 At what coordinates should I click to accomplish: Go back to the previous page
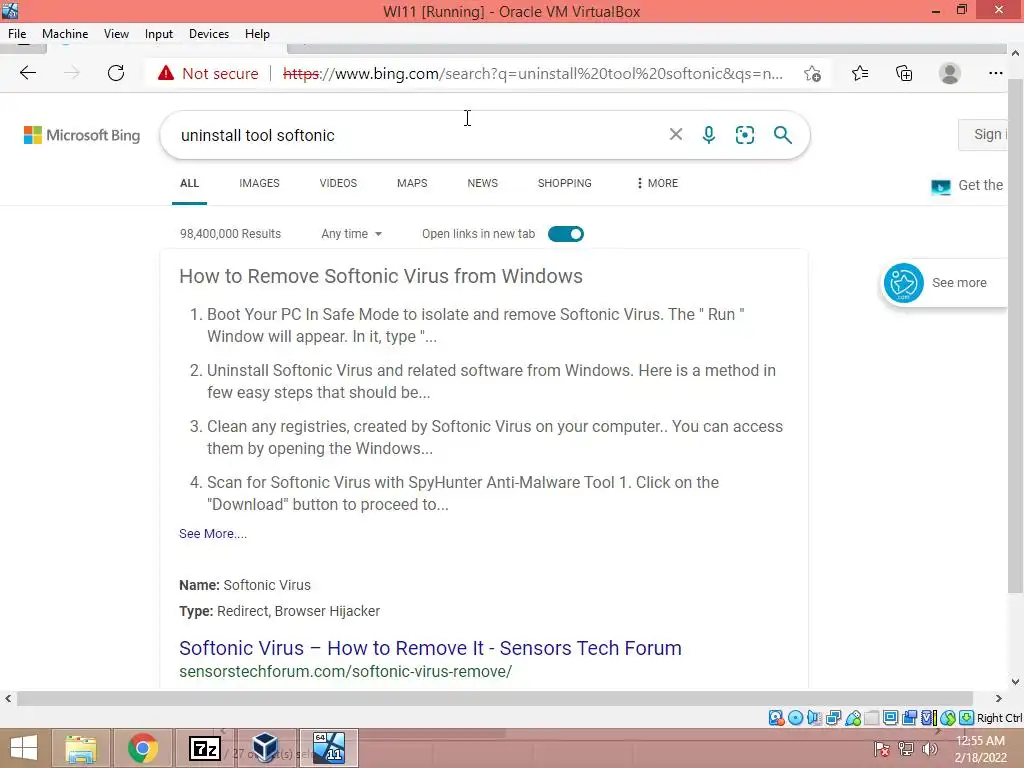tap(27, 73)
